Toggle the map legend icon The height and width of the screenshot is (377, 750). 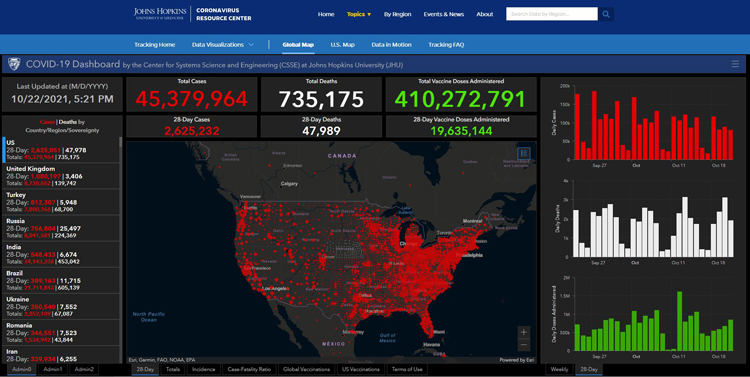(x=524, y=154)
